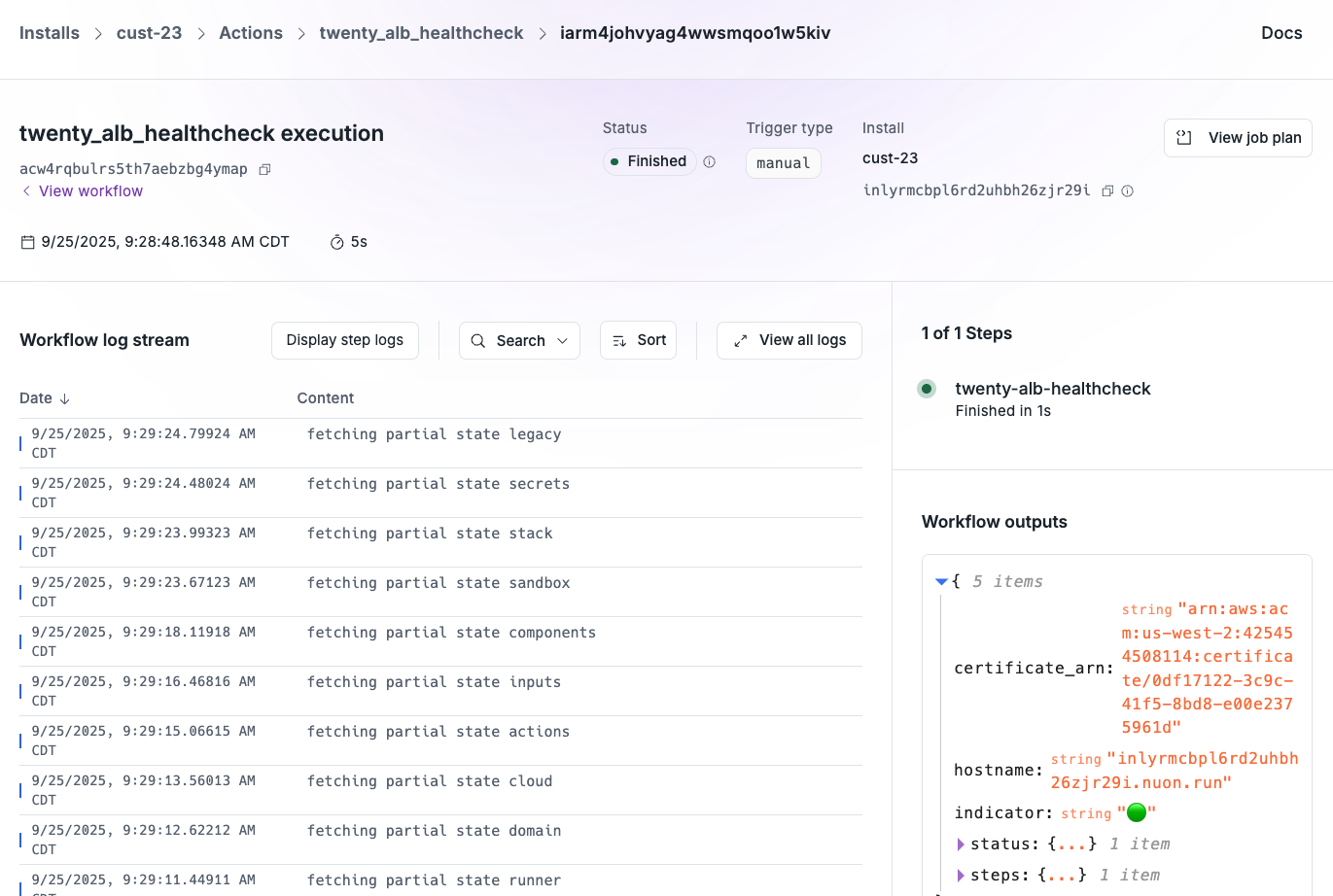Select log row fetching partial state runner
The height and width of the screenshot is (896, 1333).
[x=440, y=880]
